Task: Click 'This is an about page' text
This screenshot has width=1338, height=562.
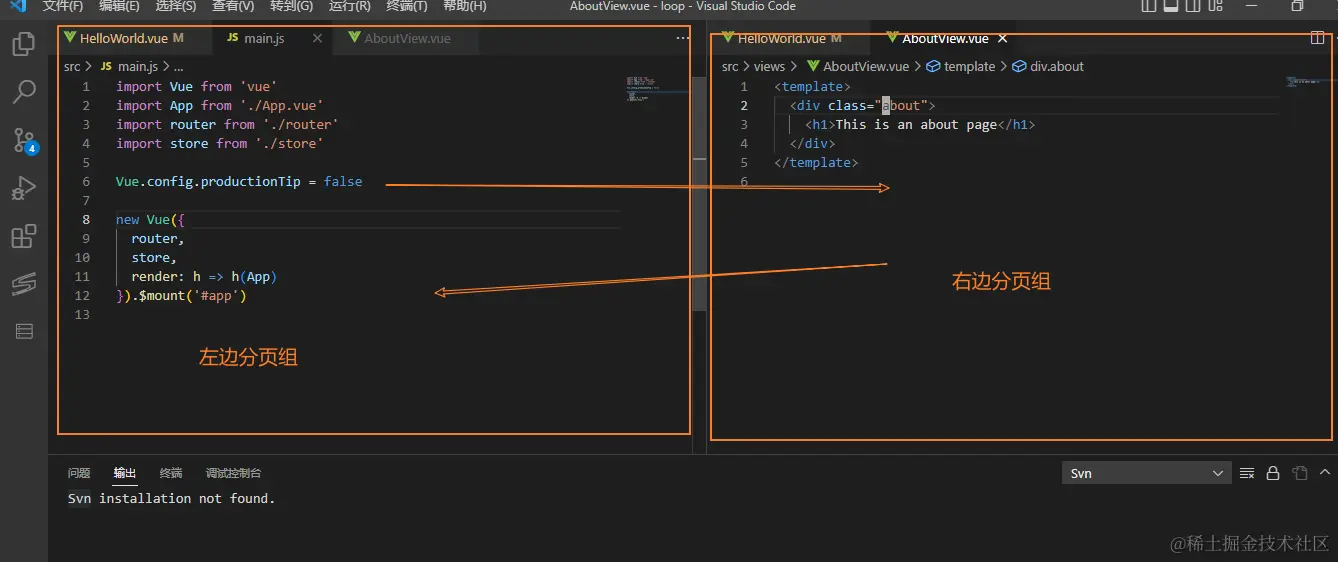Action: pos(916,124)
